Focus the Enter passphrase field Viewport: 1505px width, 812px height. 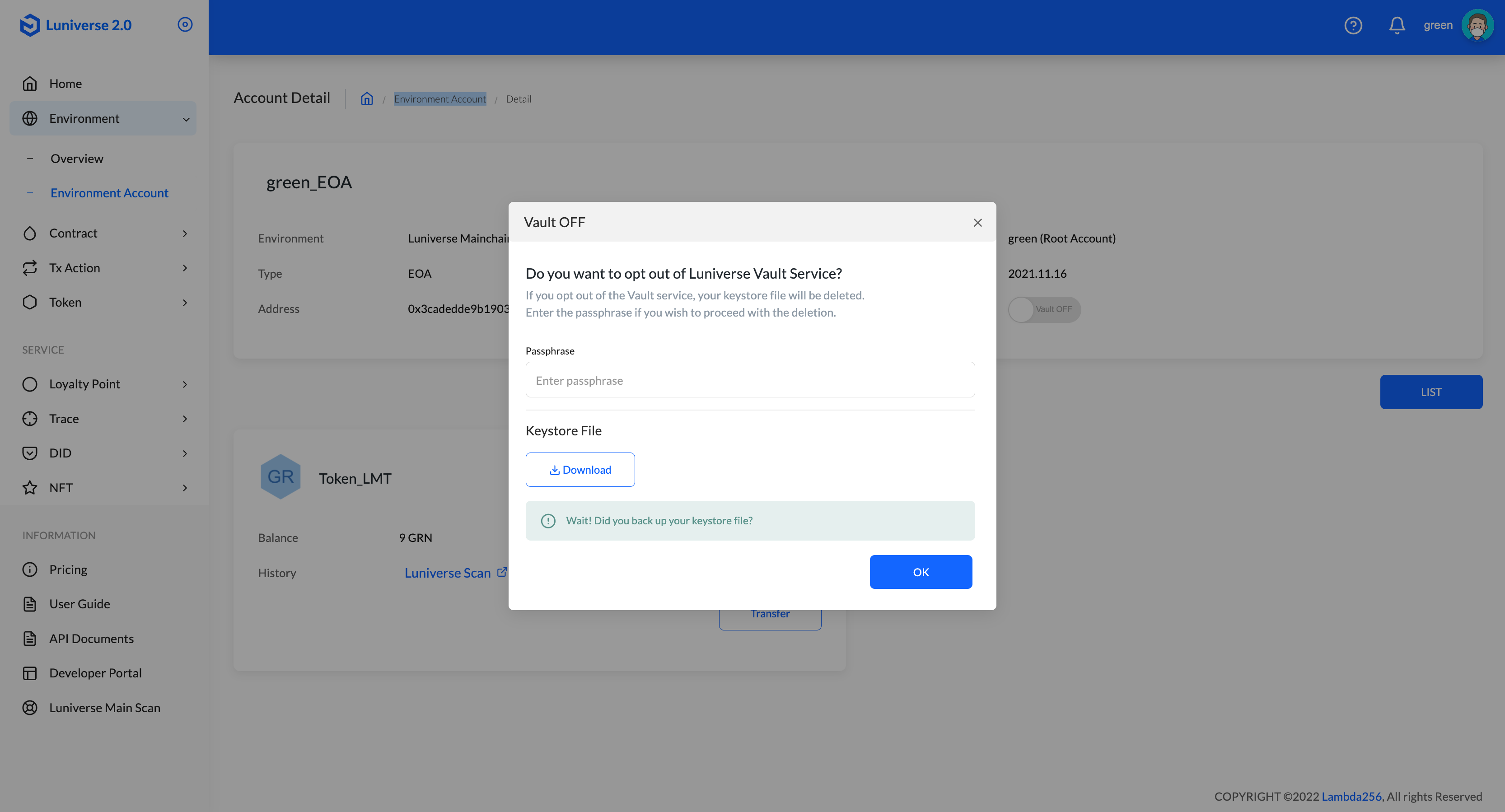(x=750, y=380)
